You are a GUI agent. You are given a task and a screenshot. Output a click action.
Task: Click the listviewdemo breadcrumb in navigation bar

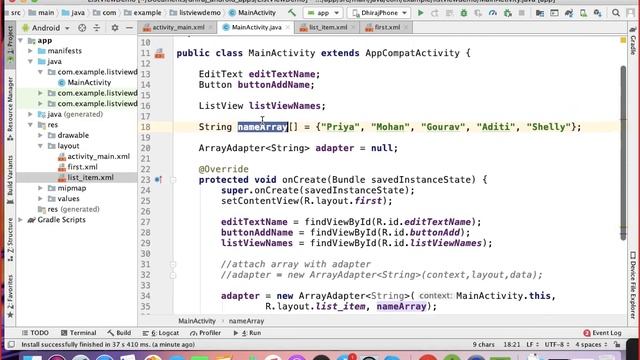click(x=195, y=13)
